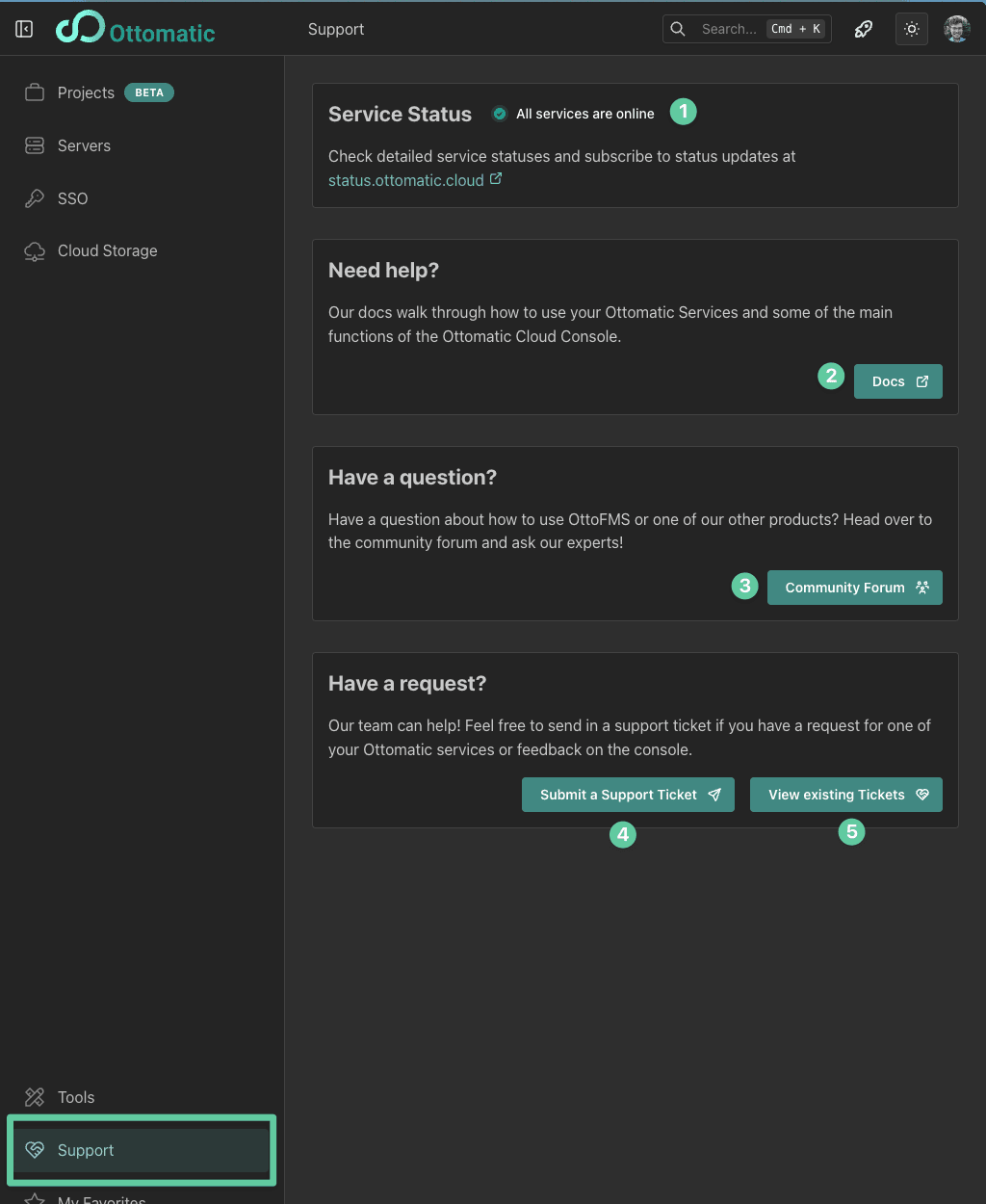Click the SSO key icon

35,198
